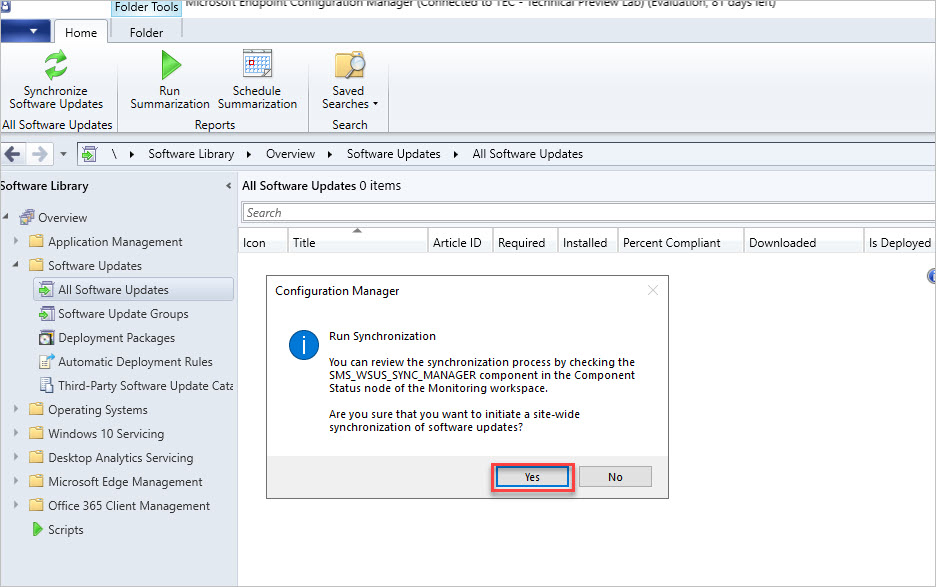Open the Saved Searches dropdown arrow
Viewport: 936px width, 587px height.
375,104
